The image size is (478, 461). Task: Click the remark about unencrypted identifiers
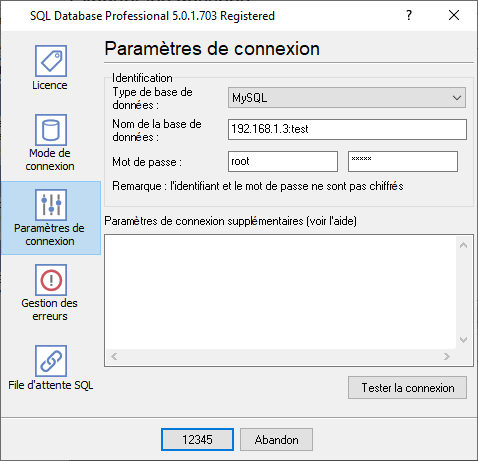point(258,186)
